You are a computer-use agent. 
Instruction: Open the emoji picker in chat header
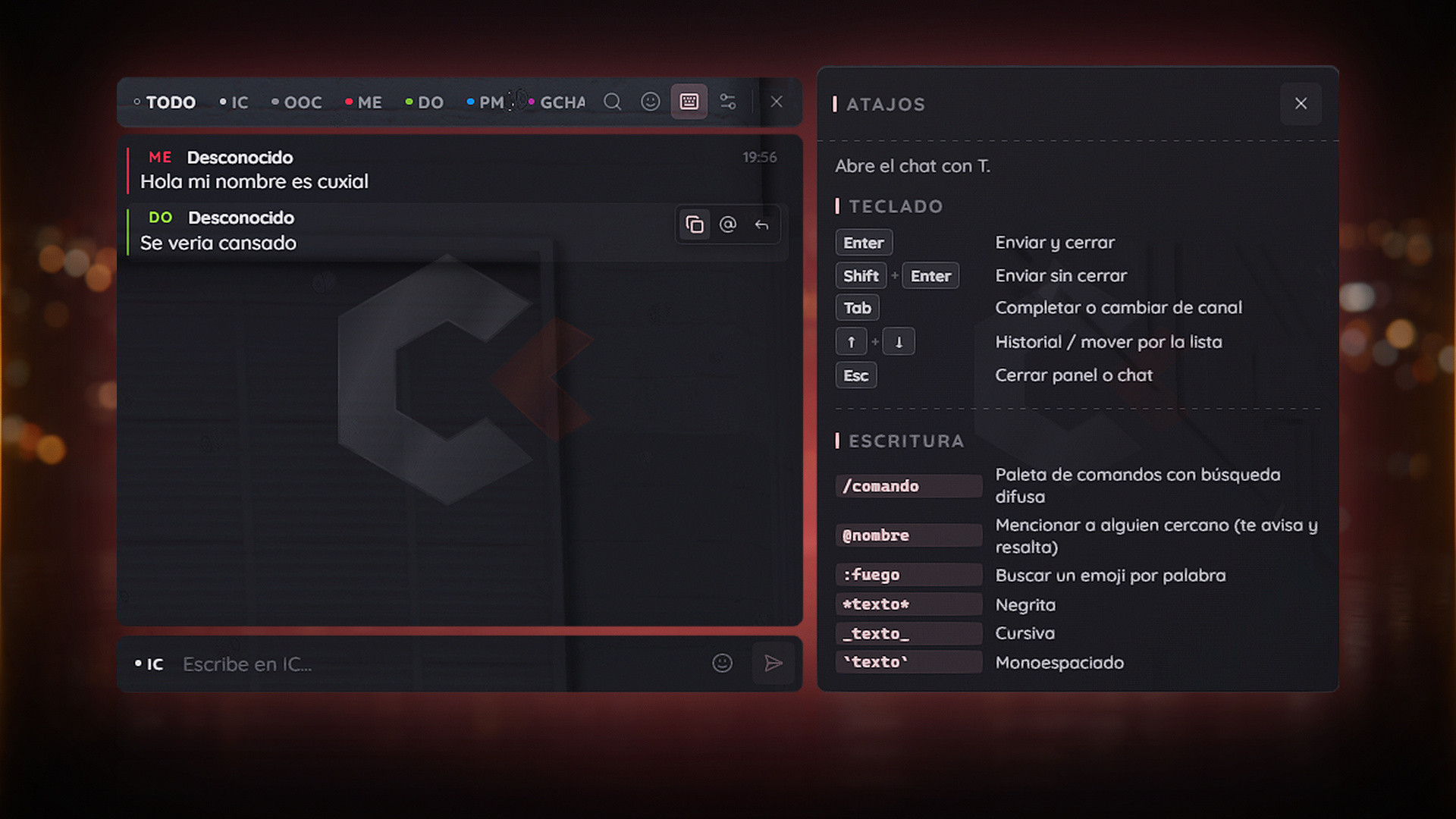click(651, 102)
